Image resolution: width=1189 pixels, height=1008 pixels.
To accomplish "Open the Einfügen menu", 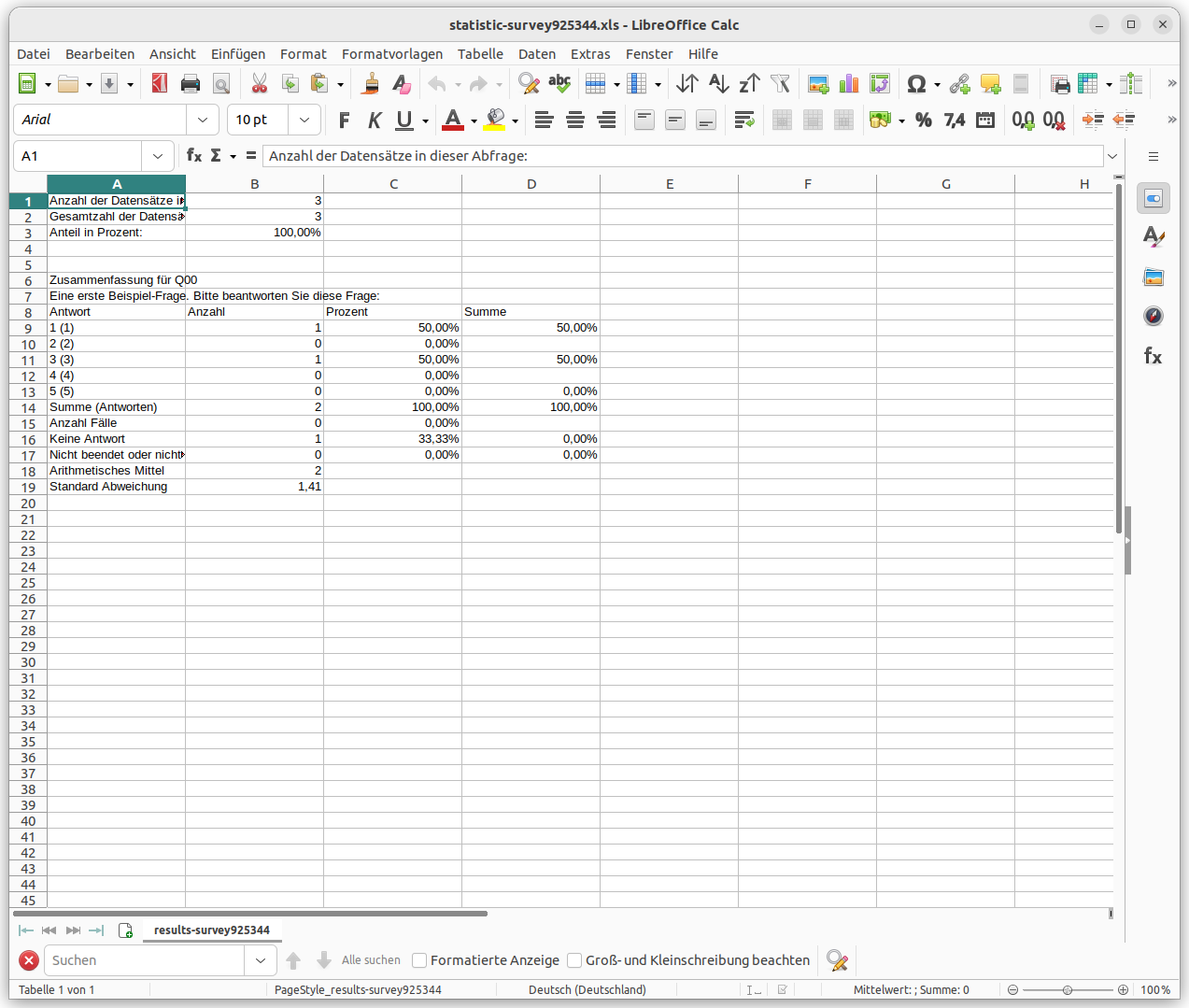I will (x=237, y=54).
